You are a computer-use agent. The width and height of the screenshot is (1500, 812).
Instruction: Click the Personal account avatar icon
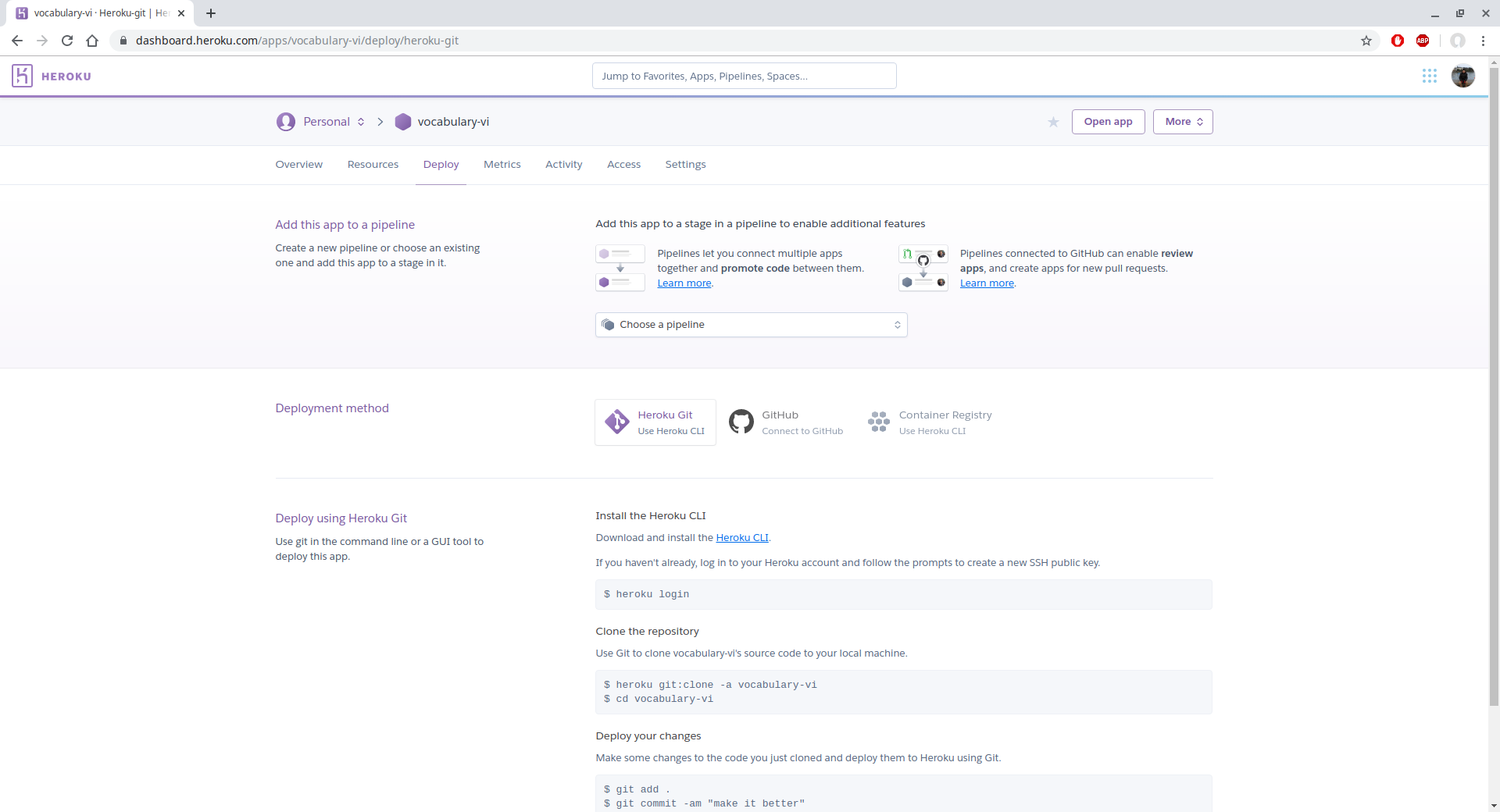pyautogui.click(x=286, y=122)
